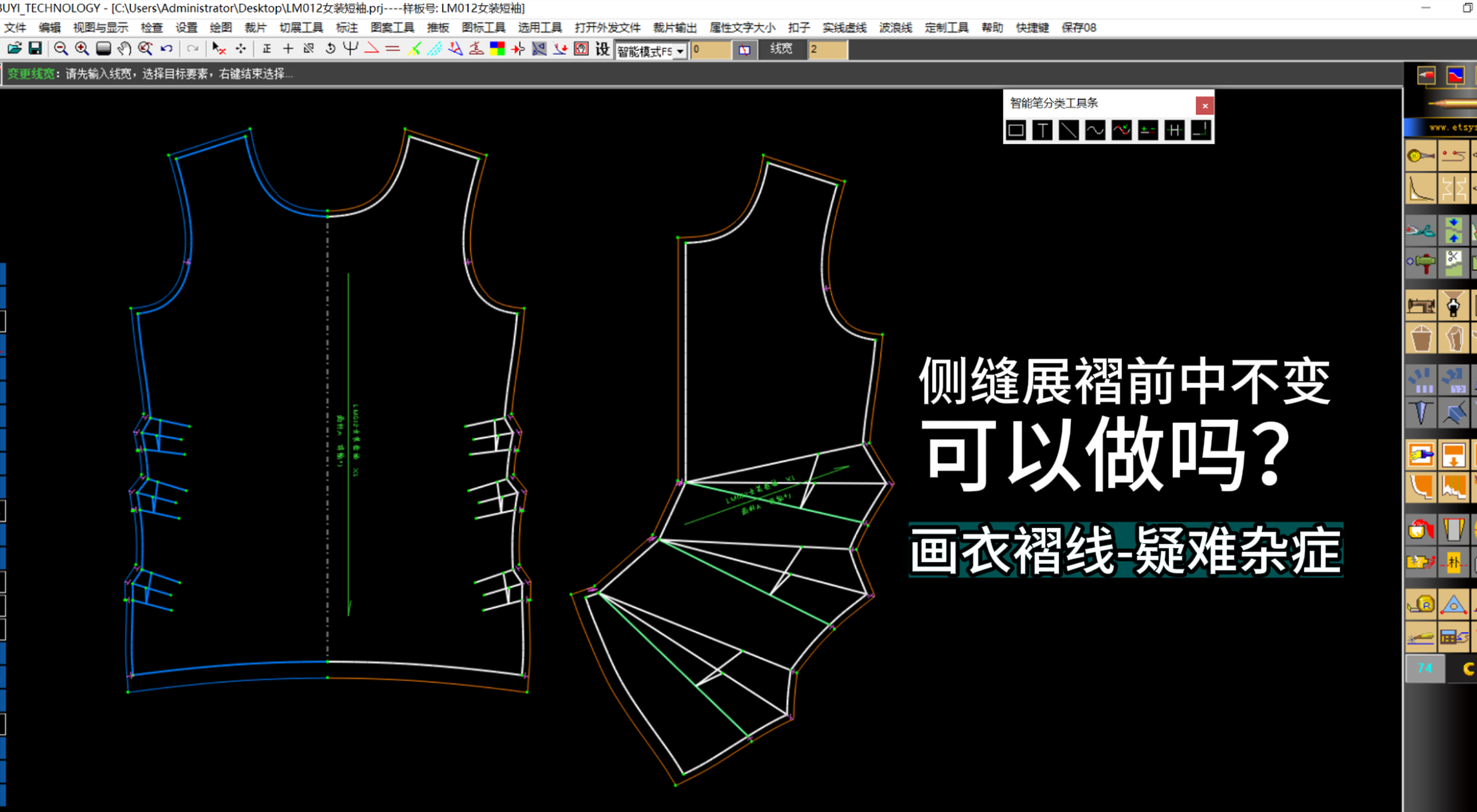Toggle the red-blue rectangle button beside 线宽

point(744,50)
